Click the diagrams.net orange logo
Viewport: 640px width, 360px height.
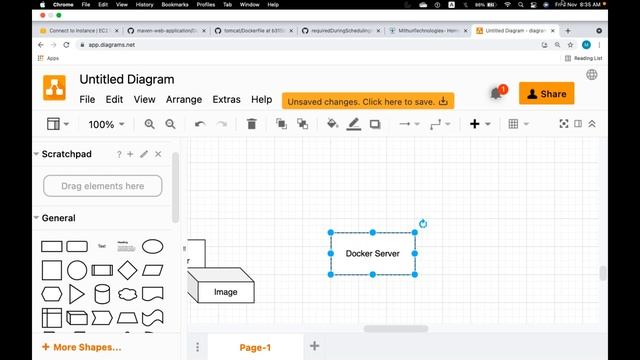click(x=54, y=88)
